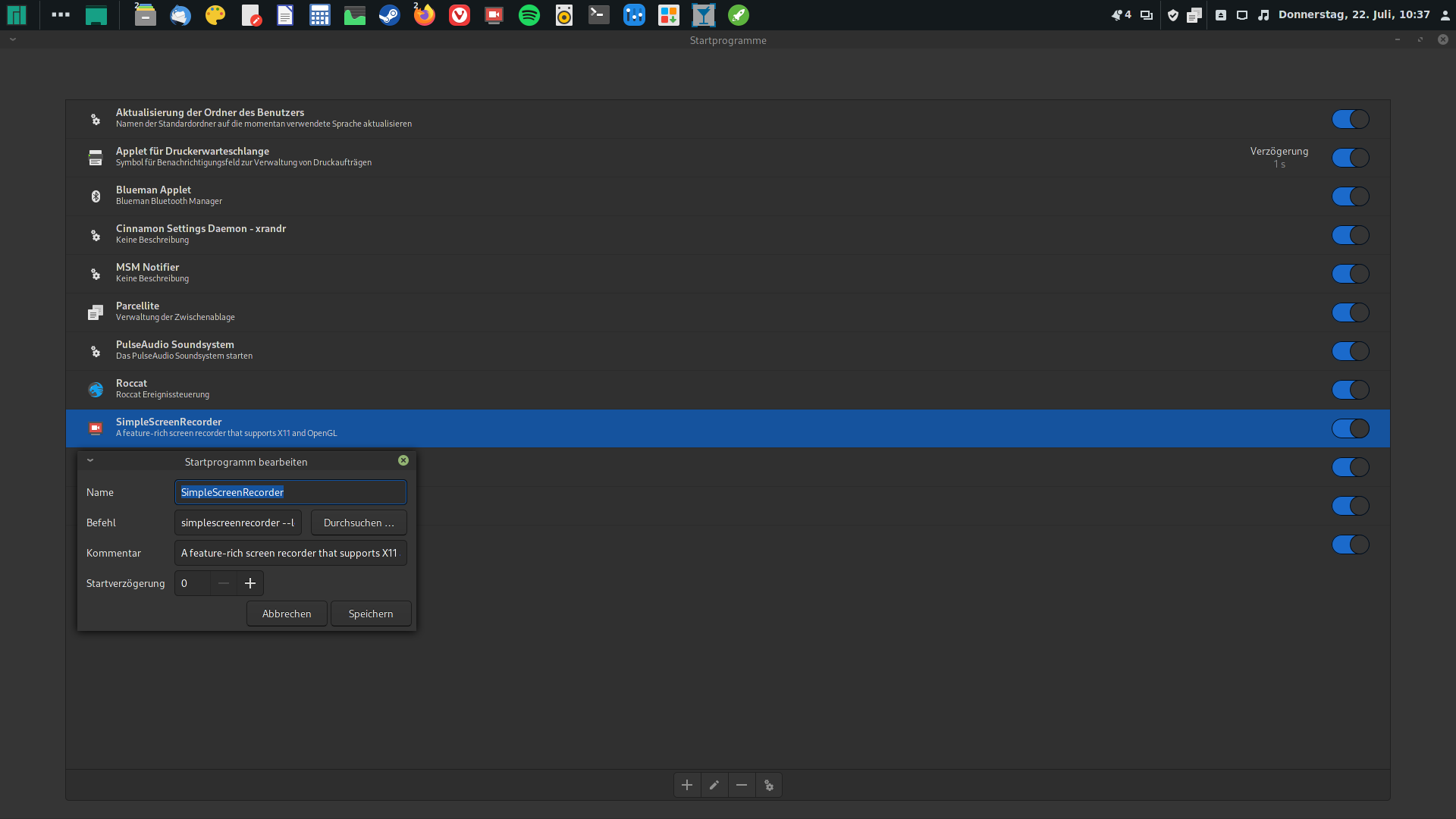Increase Startverzögerung with the plus button
This screenshot has height=819, width=1456.
(x=250, y=583)
